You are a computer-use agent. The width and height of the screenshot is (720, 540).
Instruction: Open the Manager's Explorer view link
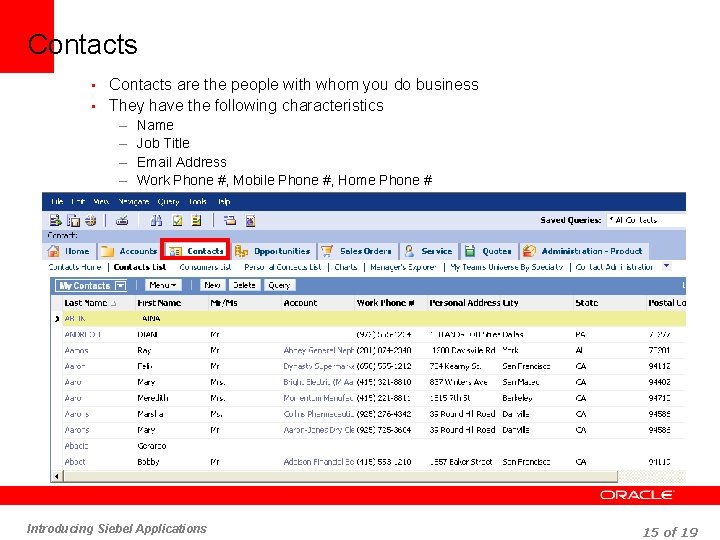[403, 267]
